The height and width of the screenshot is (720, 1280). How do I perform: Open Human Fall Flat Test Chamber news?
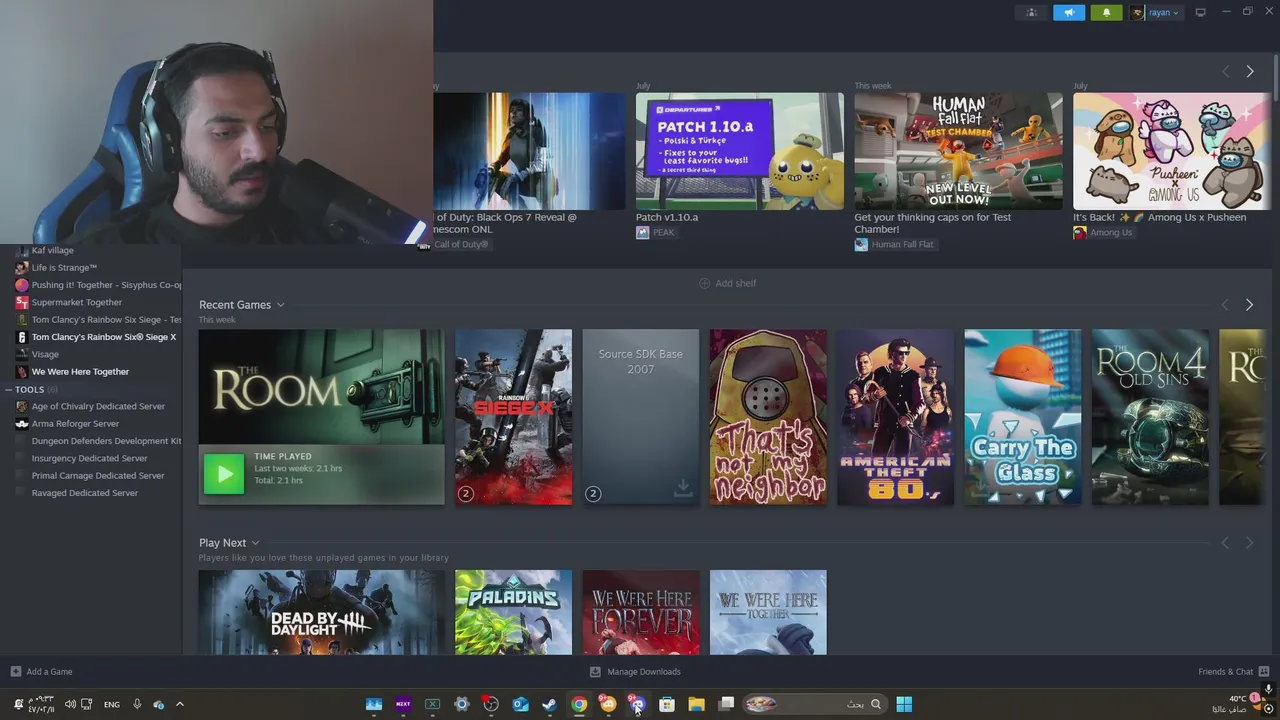pos(958,151)
